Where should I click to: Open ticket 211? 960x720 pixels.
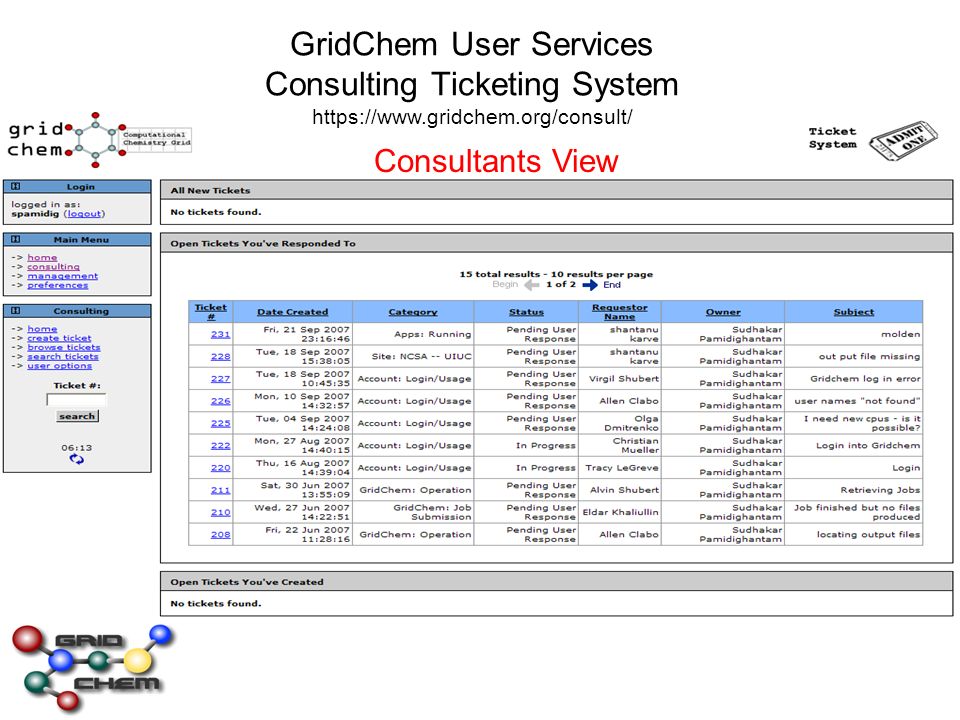point(220,490)
